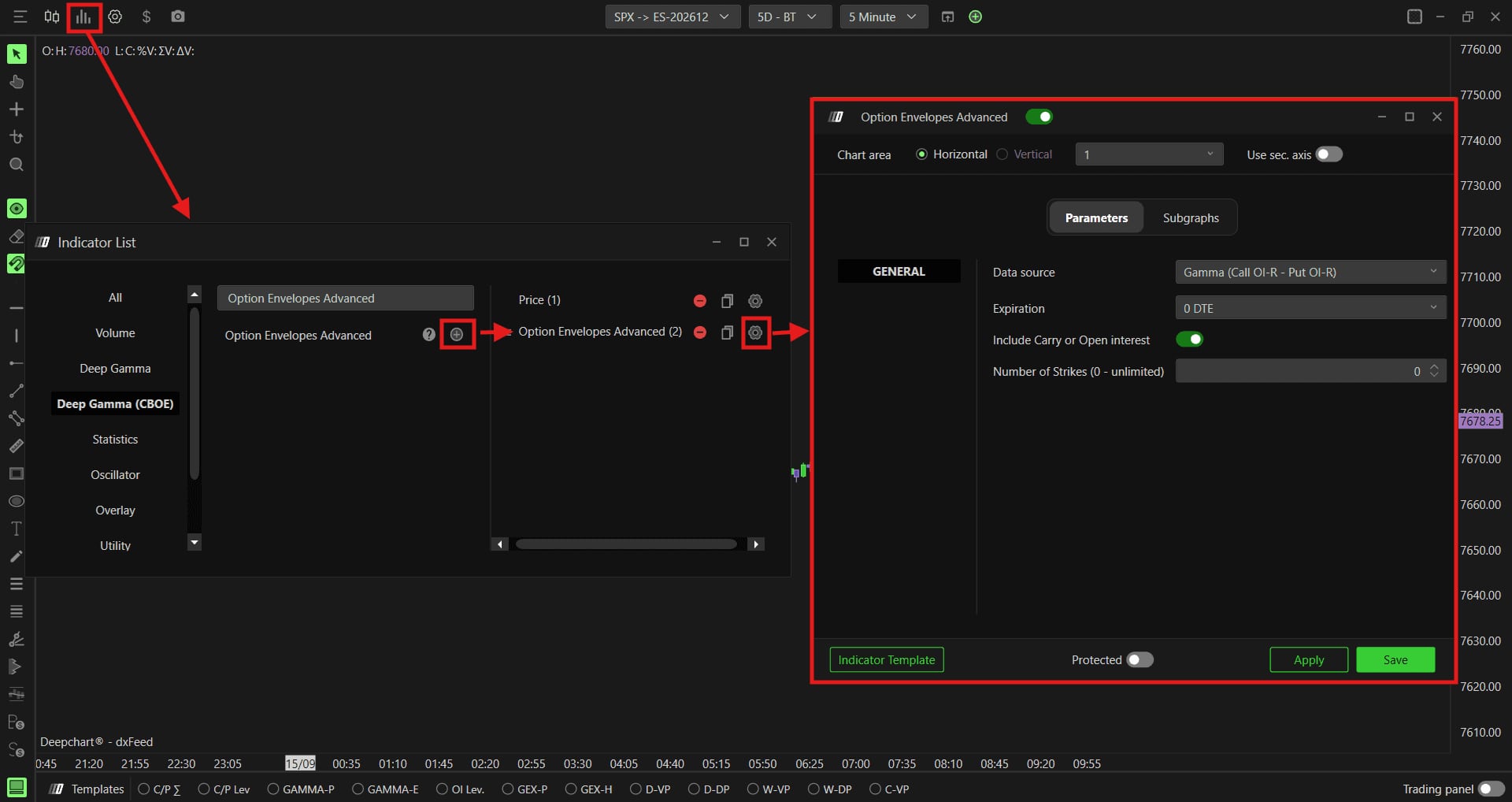
Task: Toggle Include Carry or Open interest
Action: pos(1189,340)
